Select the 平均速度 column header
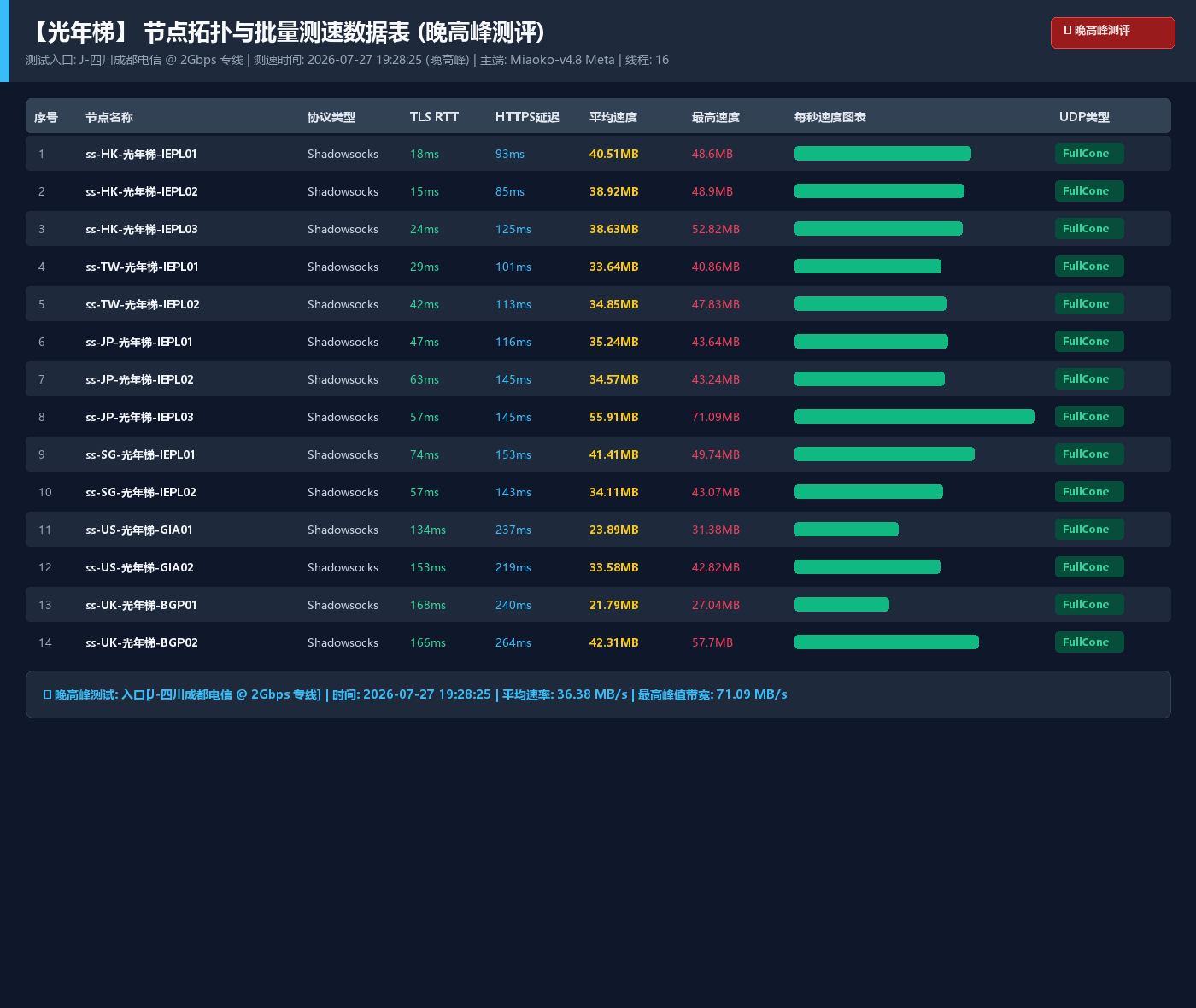The width and height of the screenshot is (1196, 1008). pos(613,117)
